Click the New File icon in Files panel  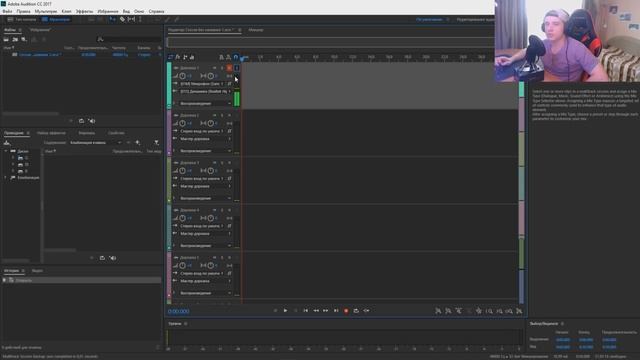24,39
